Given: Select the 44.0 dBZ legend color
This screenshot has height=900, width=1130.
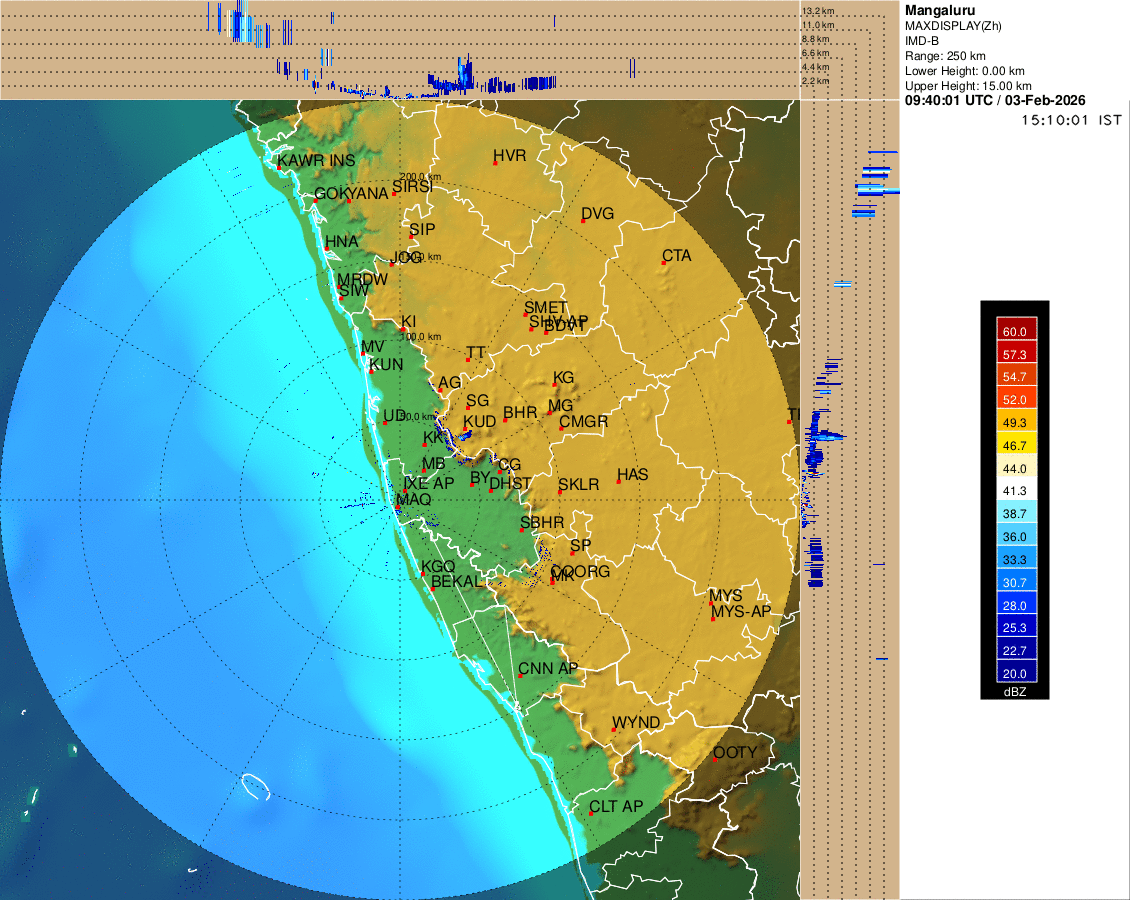Looking at the screenshot, I should [x=1014, y=467].
